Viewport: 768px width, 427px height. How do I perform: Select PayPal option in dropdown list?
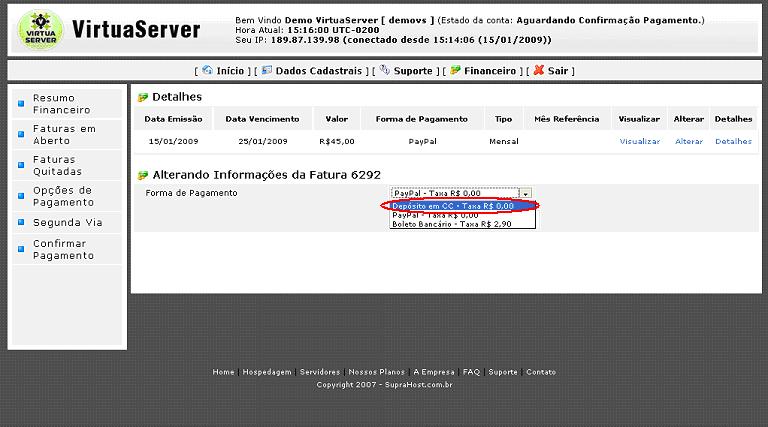[435, 215]
